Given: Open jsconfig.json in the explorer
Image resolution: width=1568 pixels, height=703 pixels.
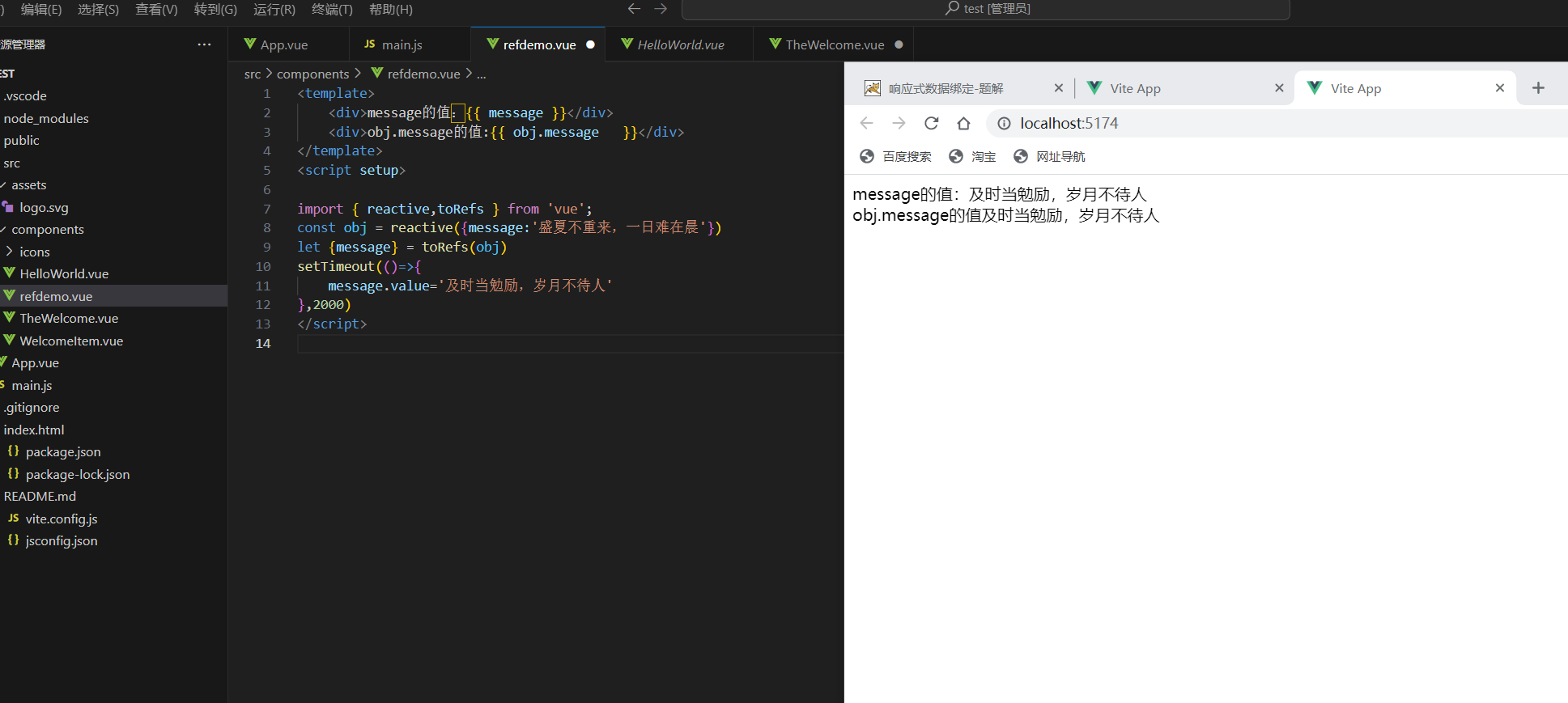Looking at the screenshot, I should (x=61, y=540).
